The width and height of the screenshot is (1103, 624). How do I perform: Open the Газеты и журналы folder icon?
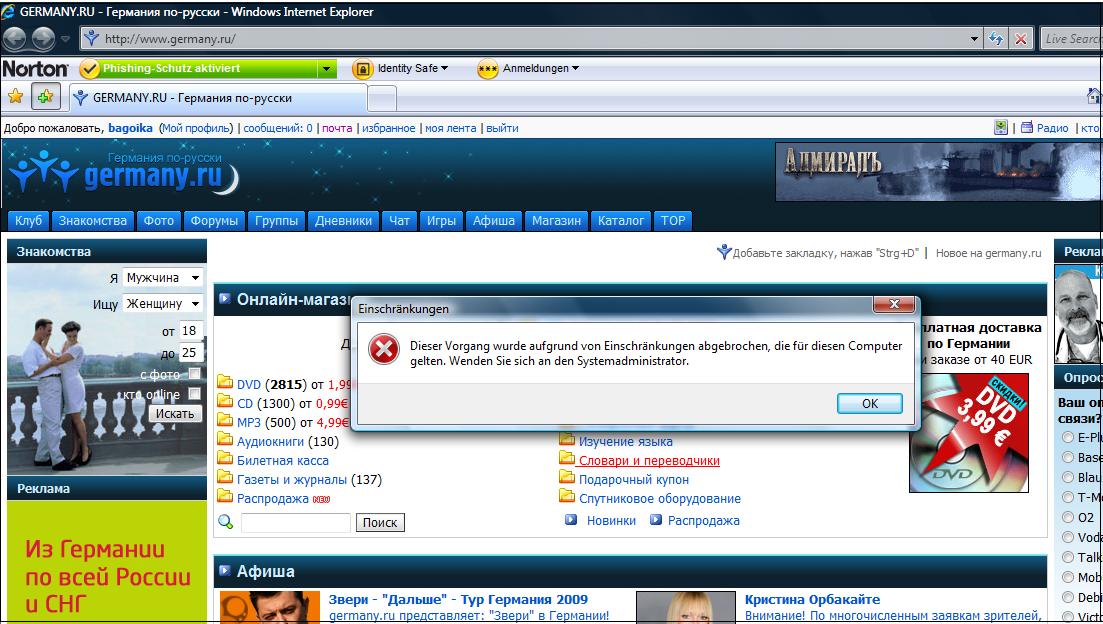pyautogui.click(x=225, y=478)
